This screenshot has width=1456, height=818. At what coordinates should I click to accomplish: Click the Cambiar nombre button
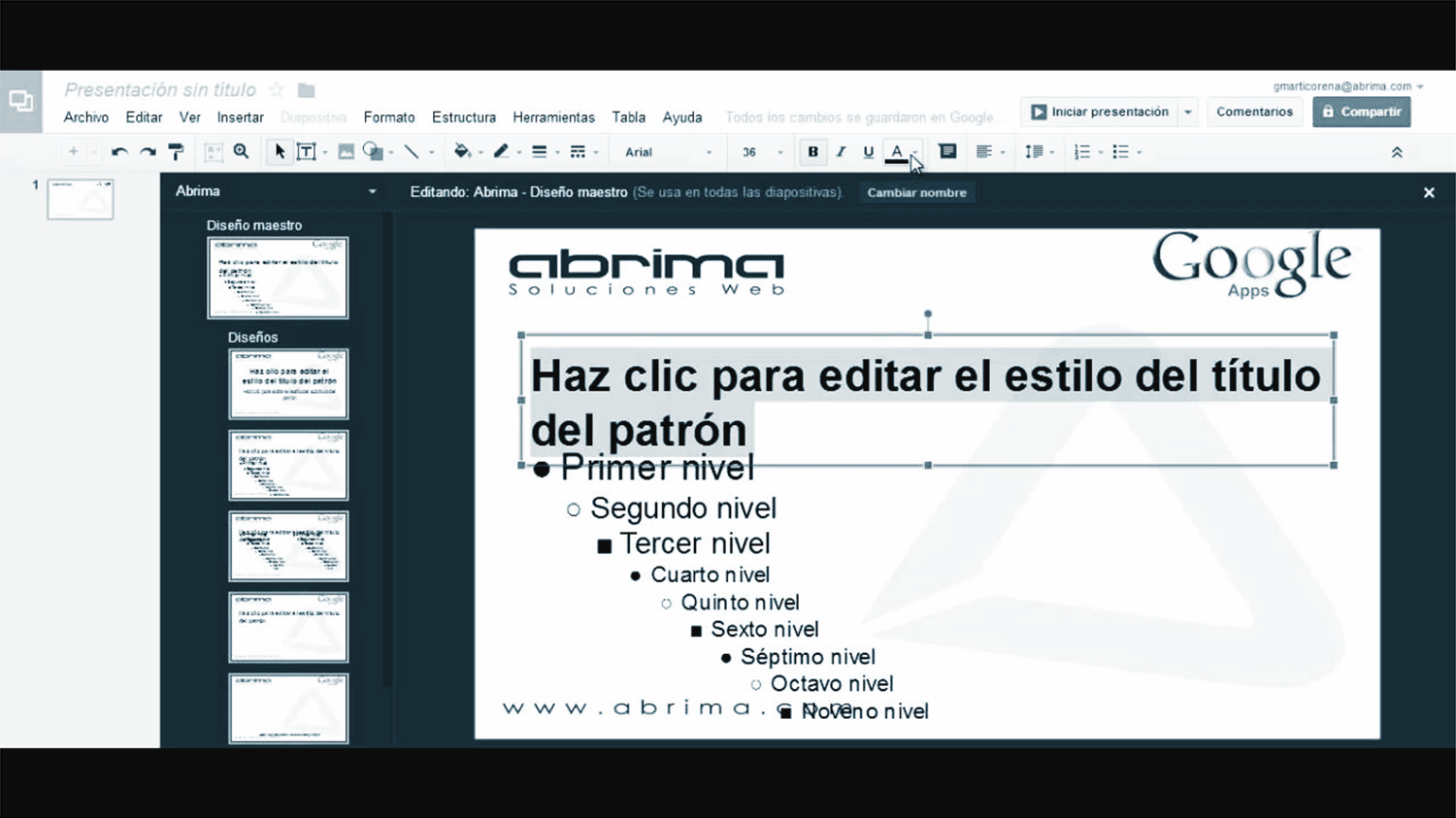pyautogui.click(x=916, y=192)
